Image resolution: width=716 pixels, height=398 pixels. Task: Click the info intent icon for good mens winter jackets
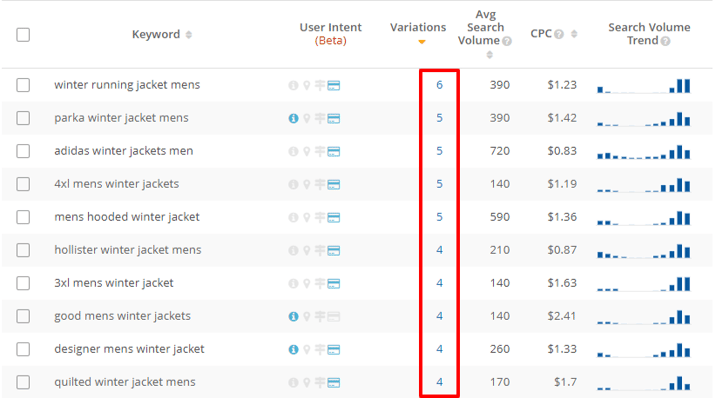293,317
